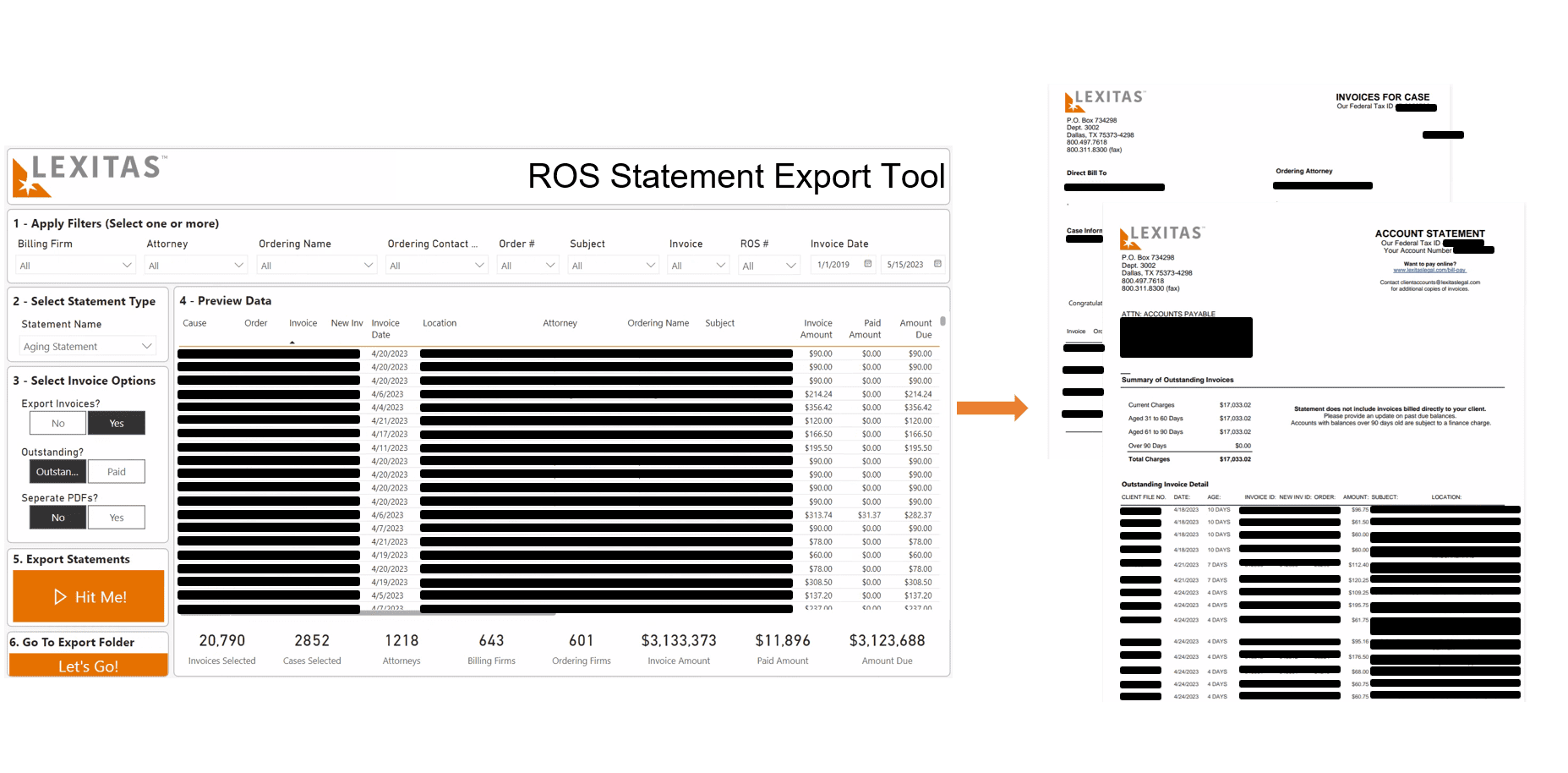The width and height of the screenshot is (1568, 773).
Task: Click Let's Go to open export folder
Action: coord(87,666)
